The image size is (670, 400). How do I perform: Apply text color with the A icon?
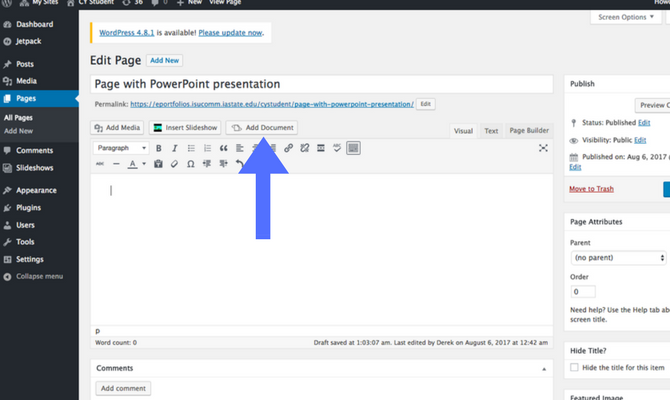[132, 164]
